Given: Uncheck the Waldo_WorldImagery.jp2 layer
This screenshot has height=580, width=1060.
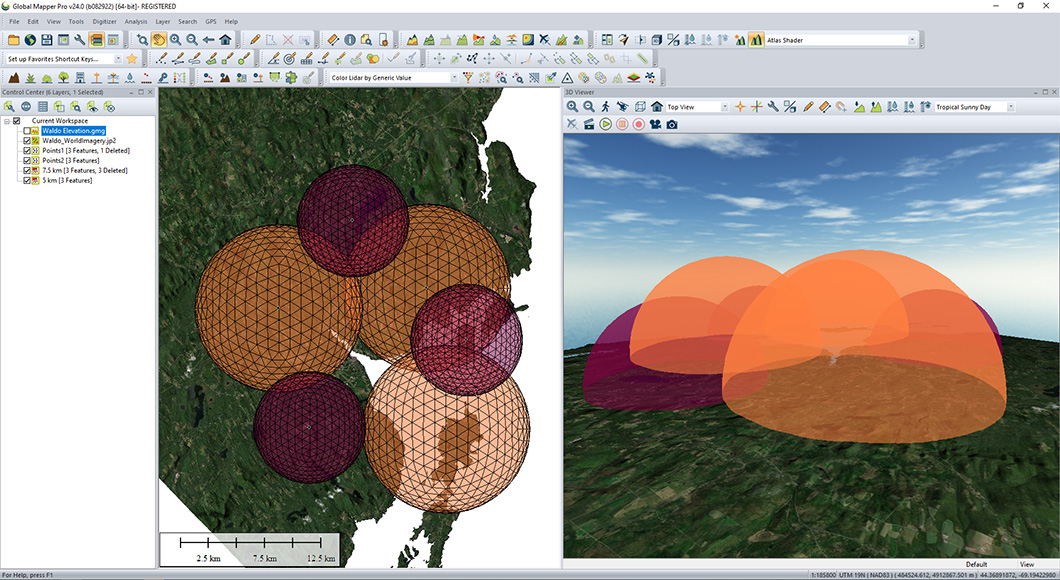Looking at the screenshot, I should [28, 141].
